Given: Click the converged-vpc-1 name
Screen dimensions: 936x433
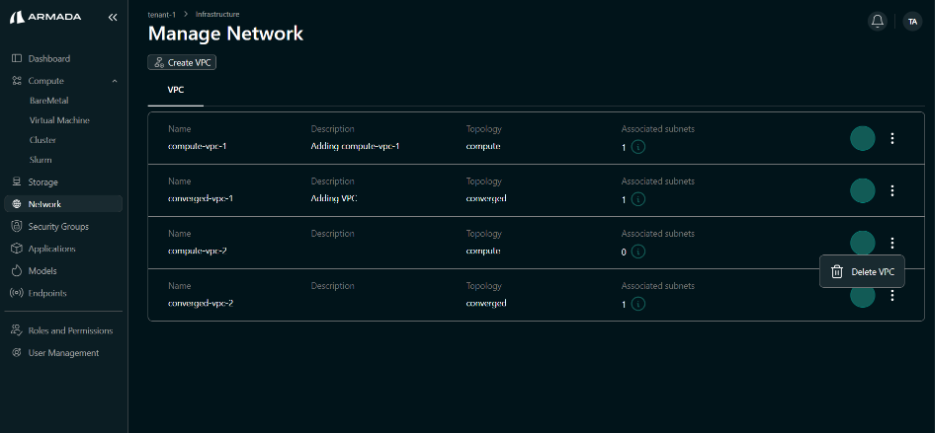Looking at the screenshot, I should point(200,198).
